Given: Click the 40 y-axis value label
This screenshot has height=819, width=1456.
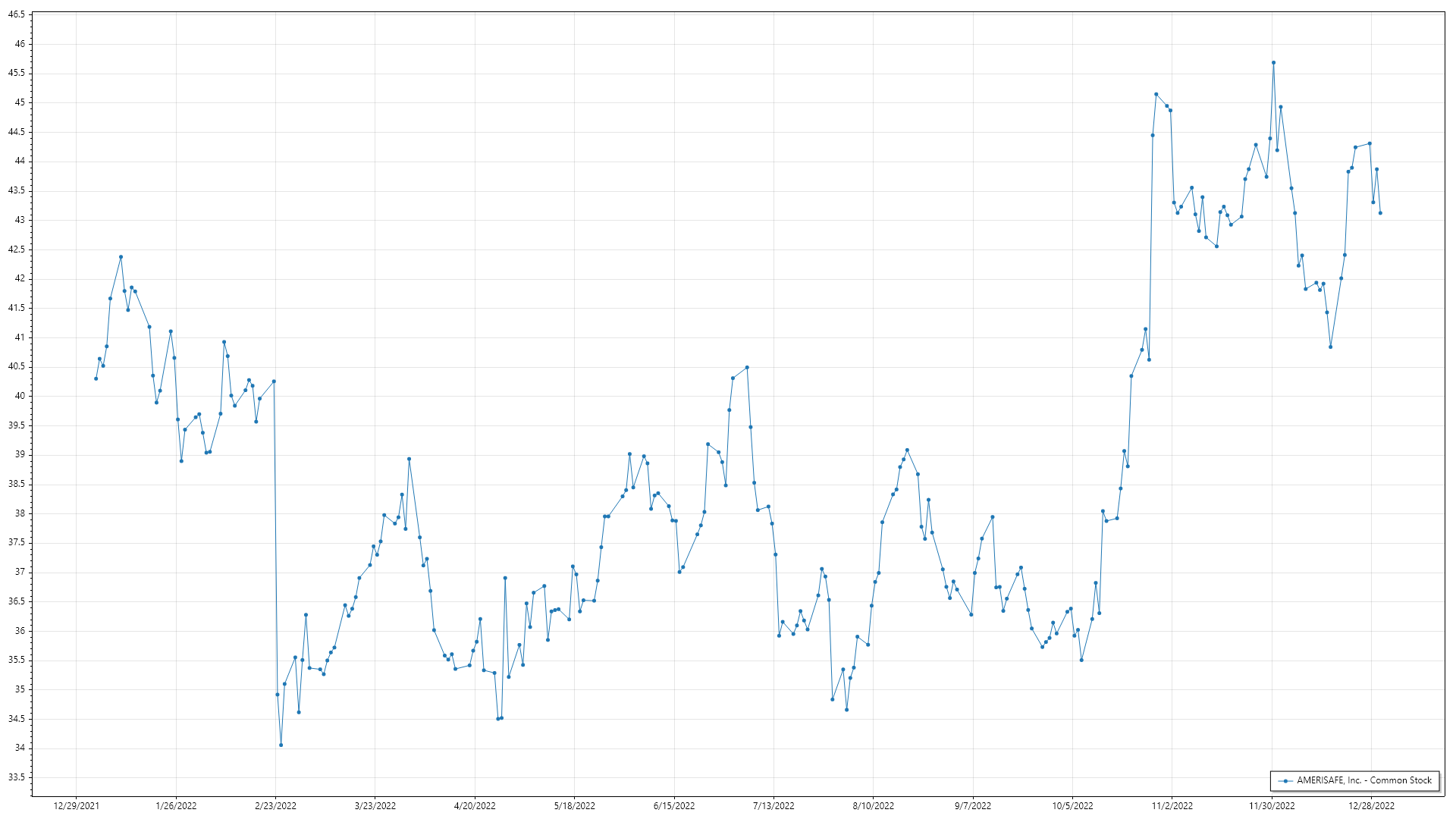Looking at the screenshot, I should (x=20, y=396).
